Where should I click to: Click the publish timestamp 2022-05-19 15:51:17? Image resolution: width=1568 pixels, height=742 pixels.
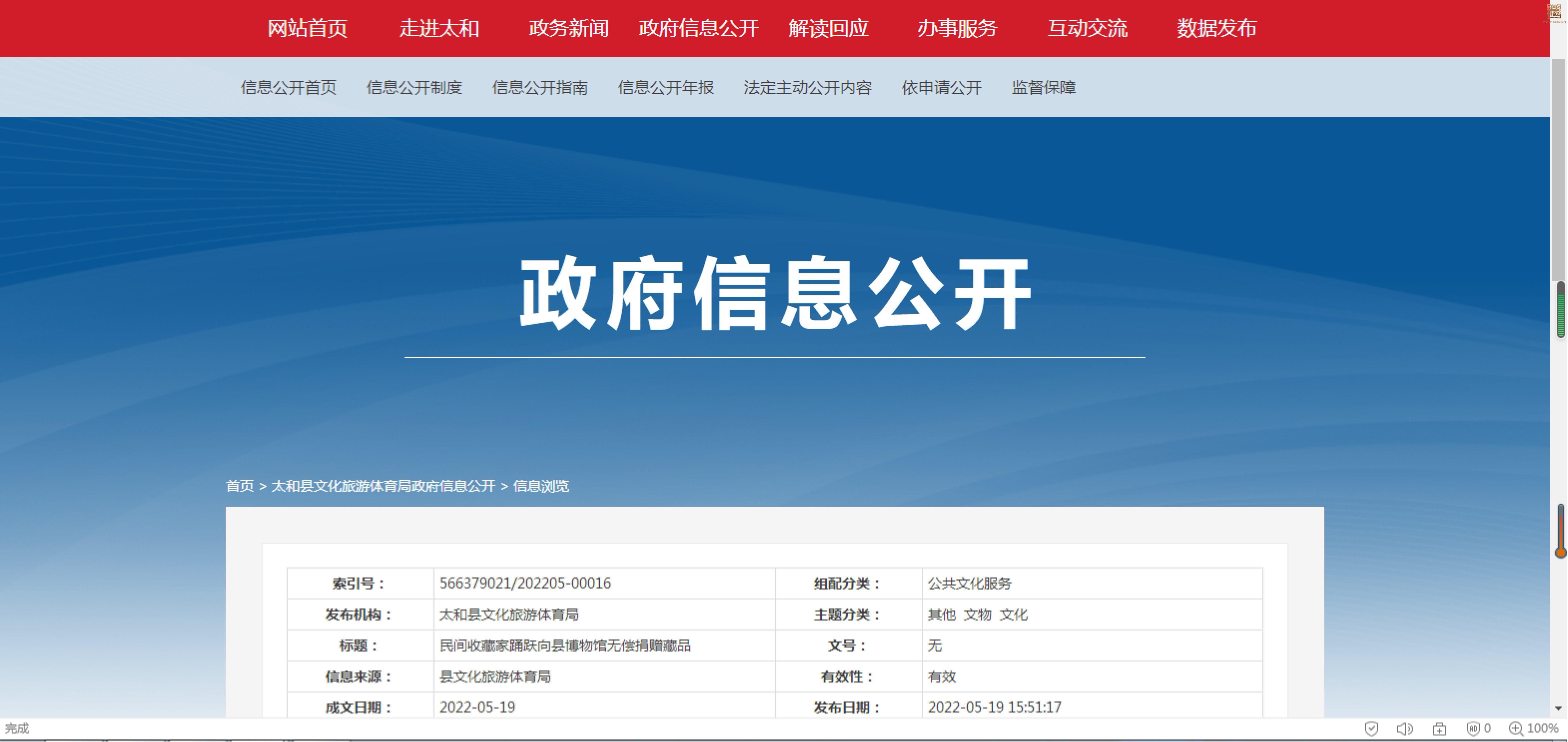point(994,707)
